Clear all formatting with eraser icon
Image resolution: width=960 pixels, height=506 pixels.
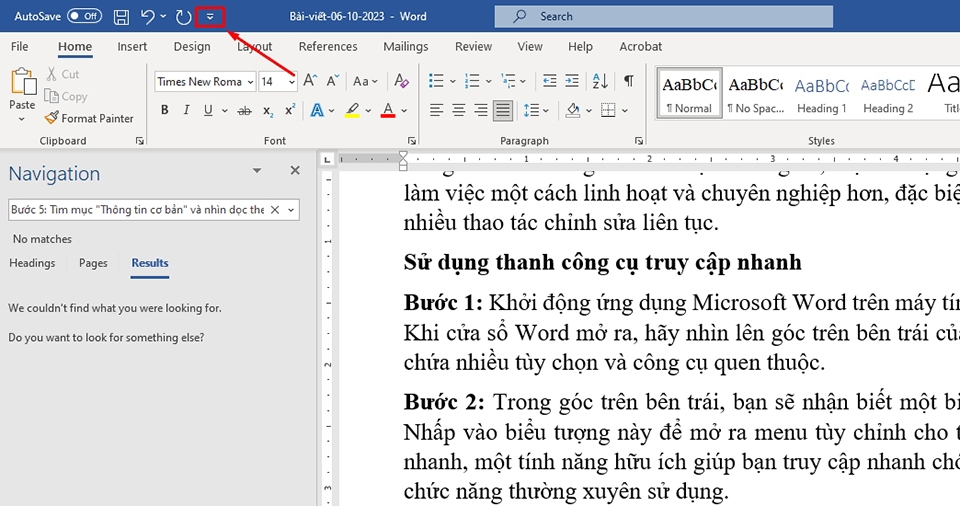pos(402,81)
